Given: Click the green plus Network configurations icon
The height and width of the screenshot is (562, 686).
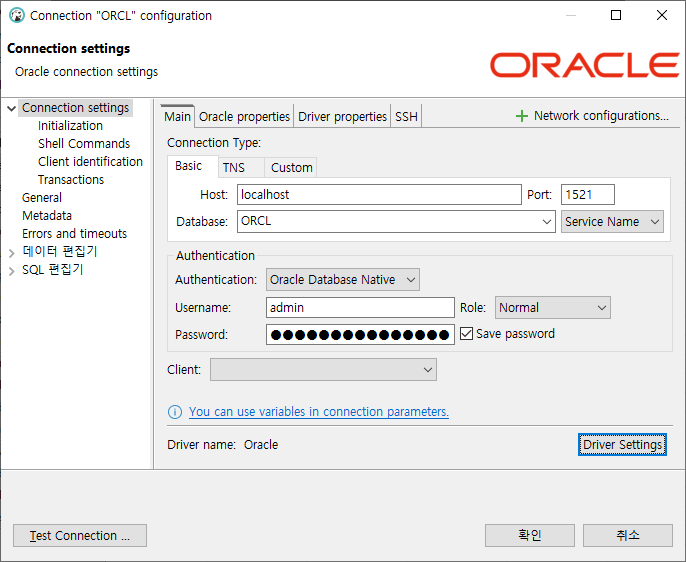Looking at the screenshot, I should pyautogui.click(x=522, y=116).
